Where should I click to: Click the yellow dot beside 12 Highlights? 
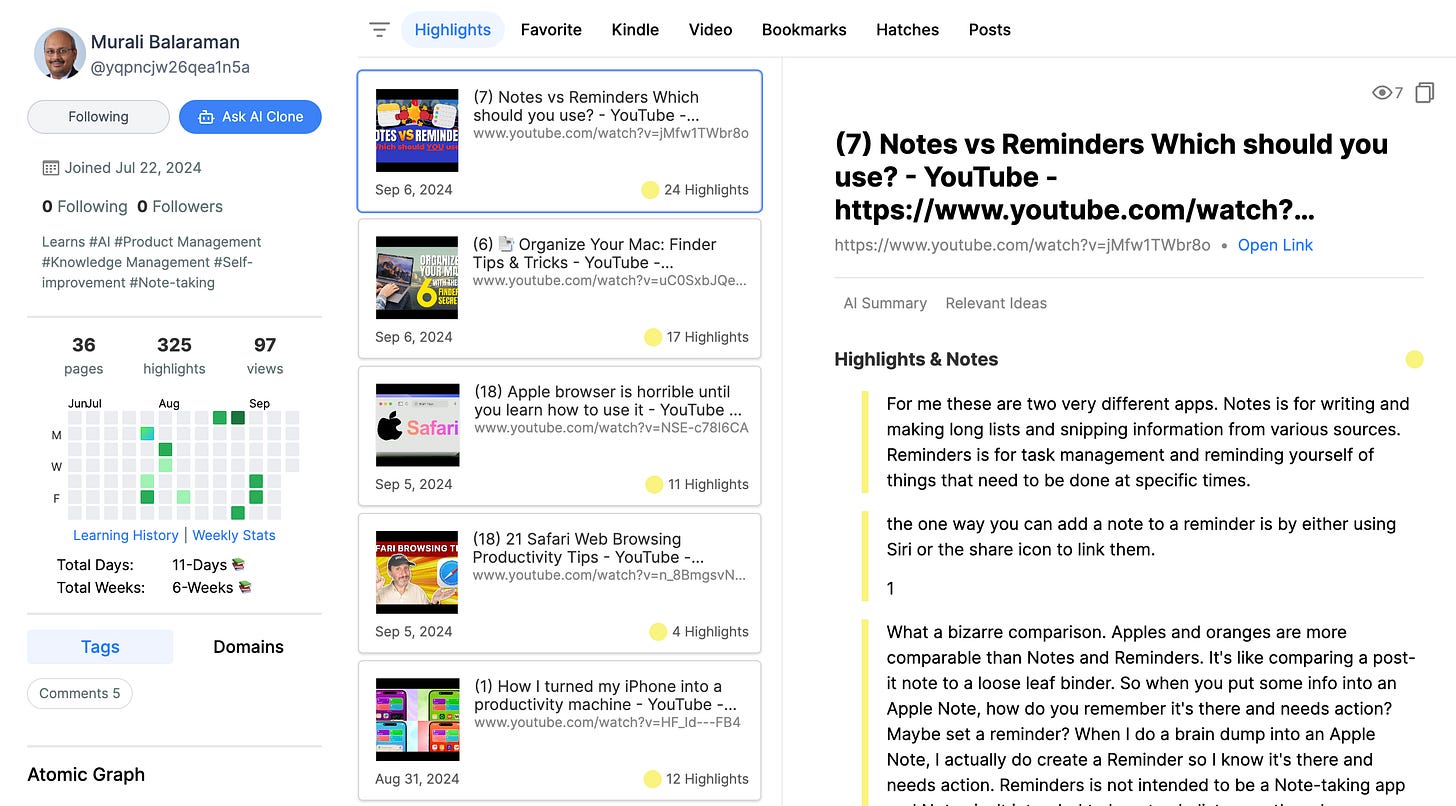click(652, 779)
